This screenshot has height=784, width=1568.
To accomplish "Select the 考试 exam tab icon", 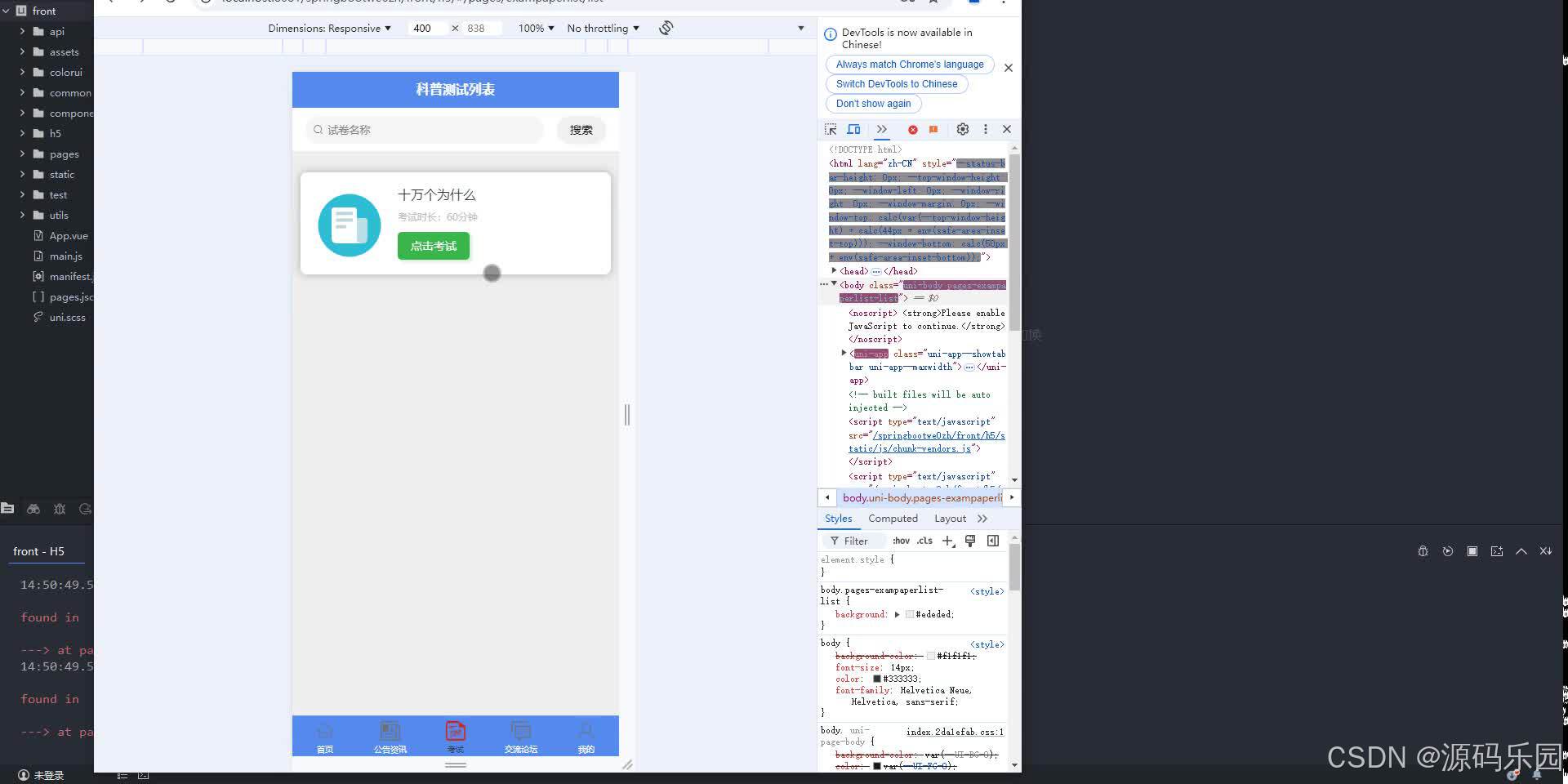I will [455, 730].
